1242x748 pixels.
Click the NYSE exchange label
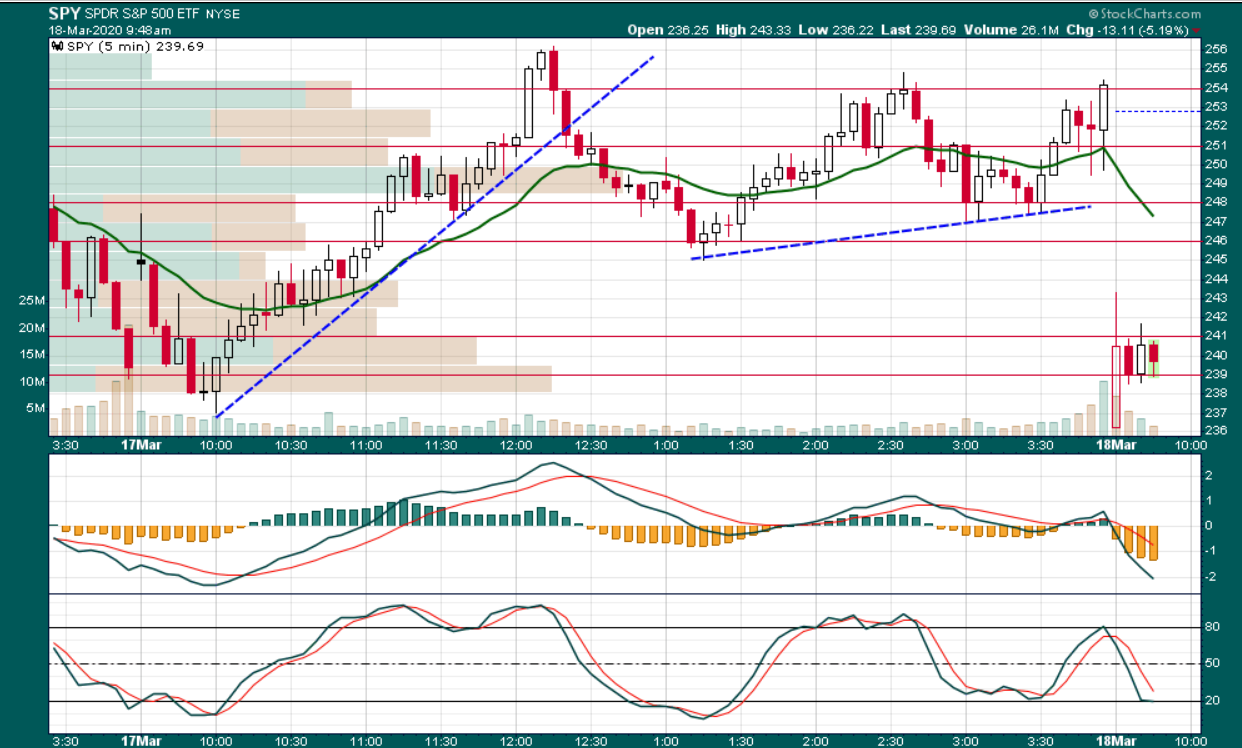221,15
